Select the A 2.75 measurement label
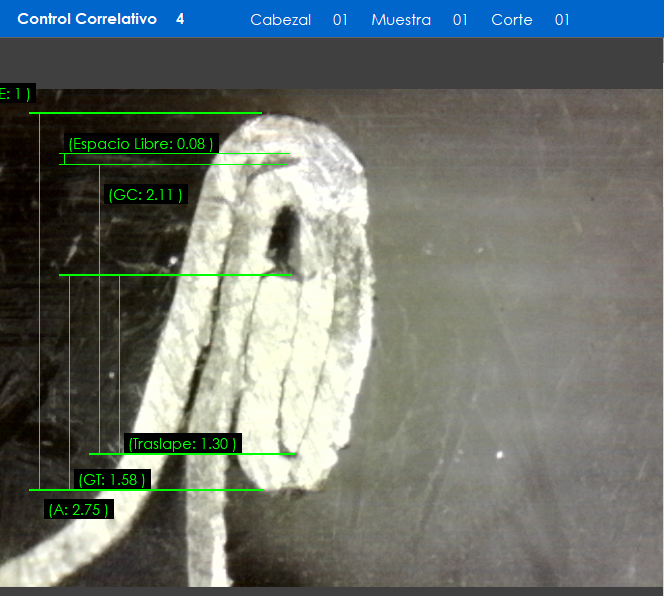 [x=78, y=510]
